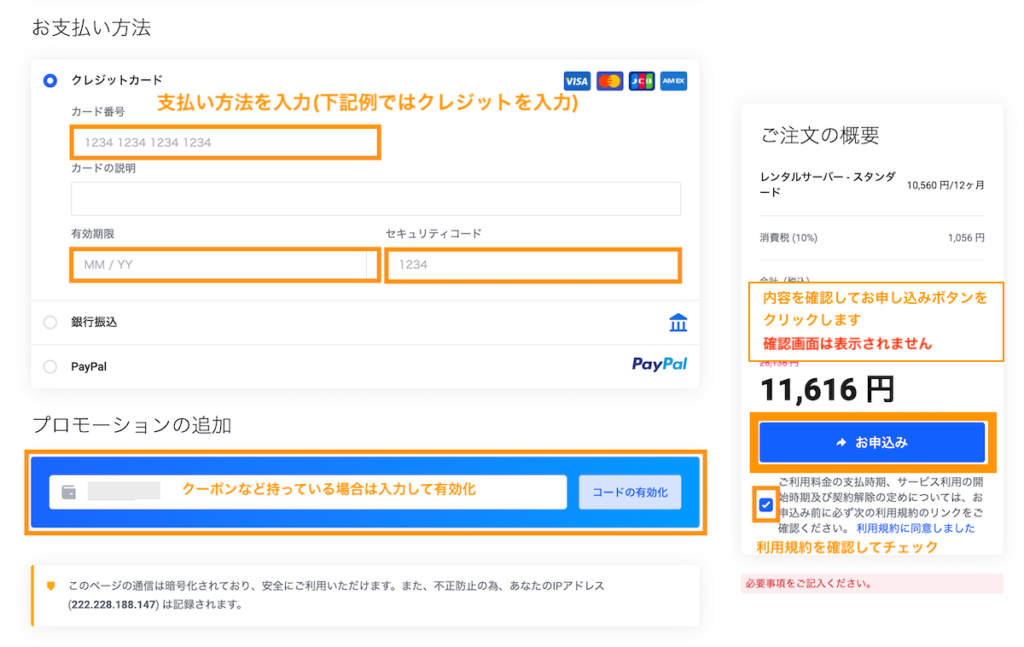Click the bank building icon next to 銀行振込
Viewport: 1024px width, 647px height.
click(678, 322)
